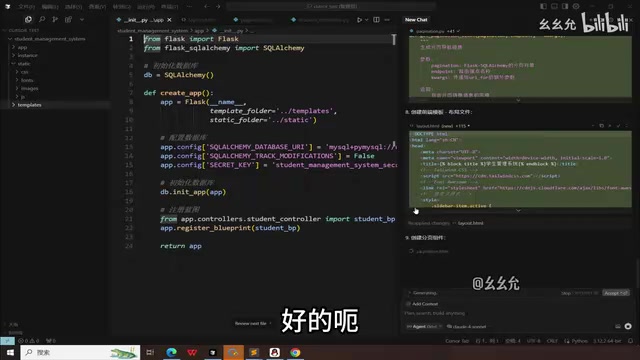Click Accept all changes button
The image size is (640, 360).
[x=616, y=293]
